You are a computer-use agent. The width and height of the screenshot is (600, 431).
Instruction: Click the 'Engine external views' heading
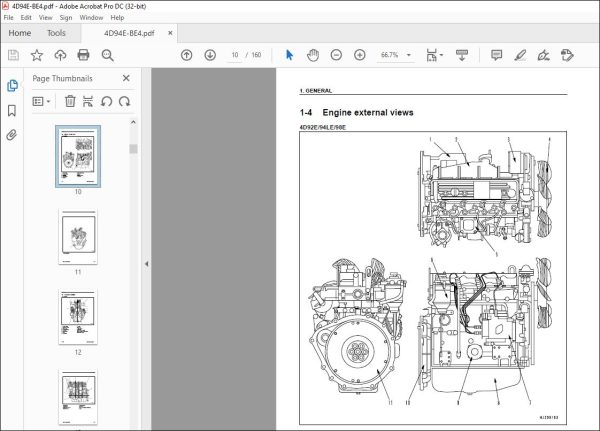368,113
